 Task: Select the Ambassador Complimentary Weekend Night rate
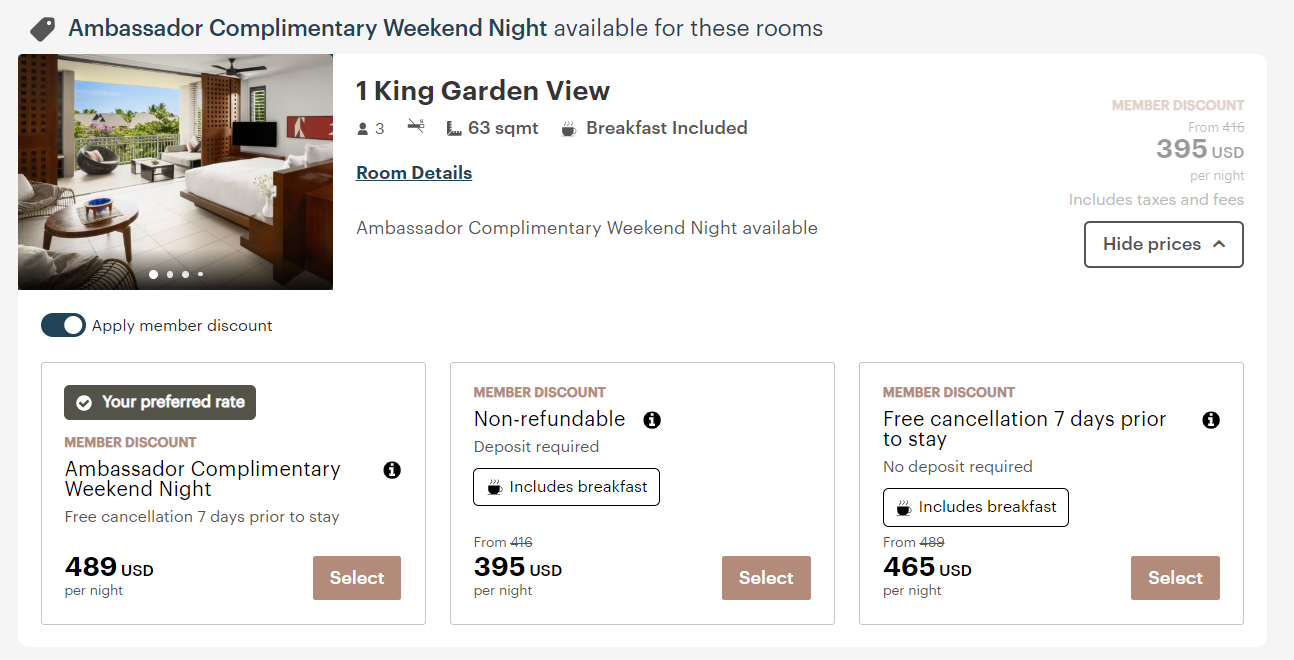pyautogui.click(x=356, y=577)
